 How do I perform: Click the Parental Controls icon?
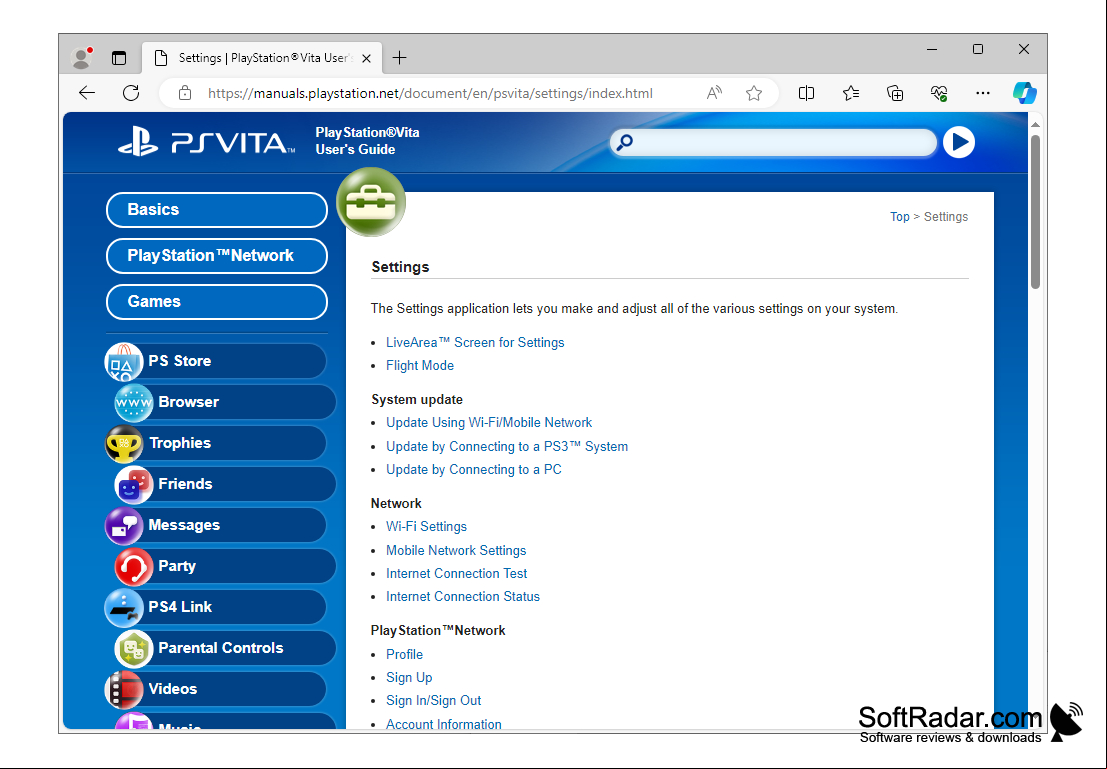click(133, 648)
